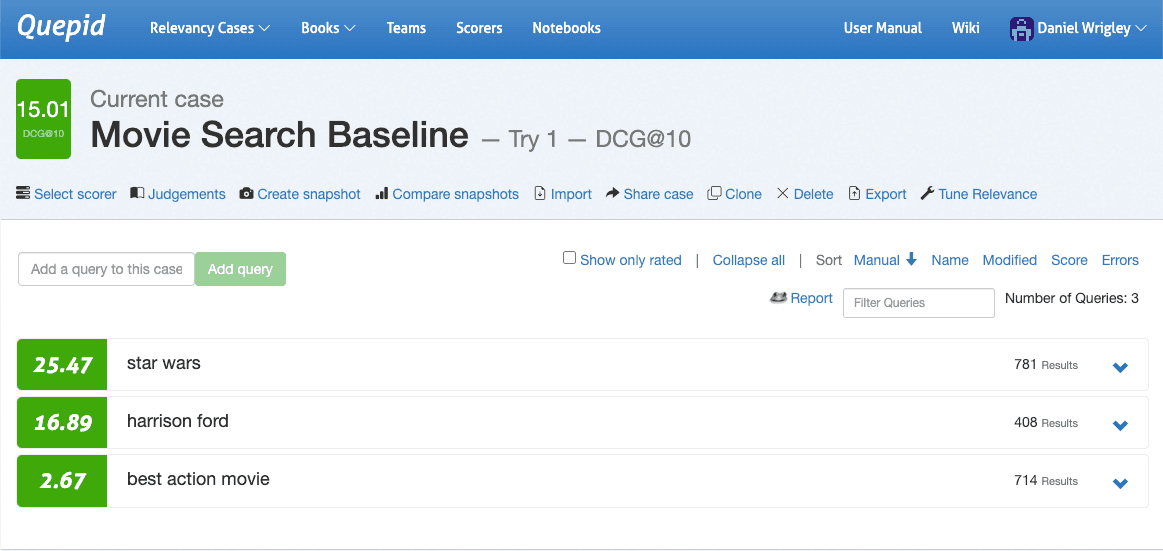1163x551 pixels.
Task: Click the Delete case X icon
Action: (783, 194)
